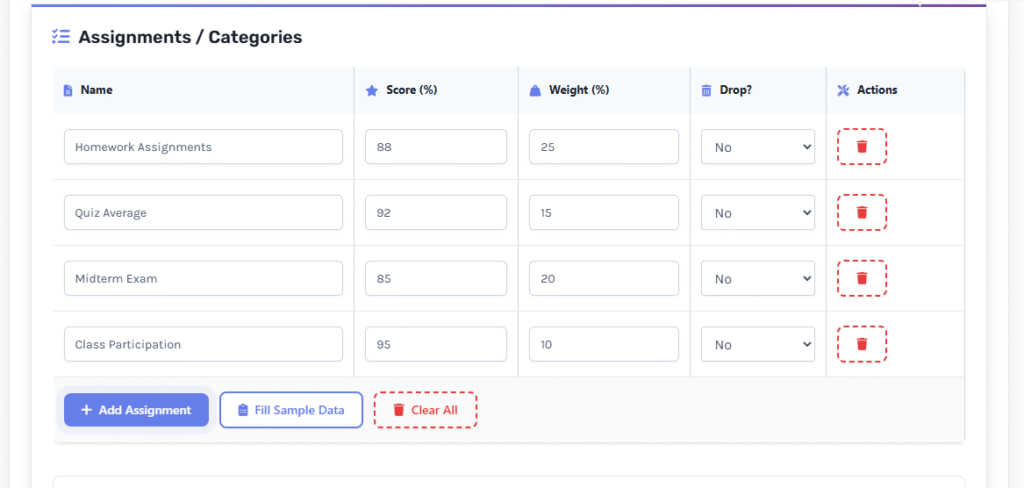This screenshot has width=1024, height=488.
Task: Click the score field showing 95
Action: [x=436, y=344]
